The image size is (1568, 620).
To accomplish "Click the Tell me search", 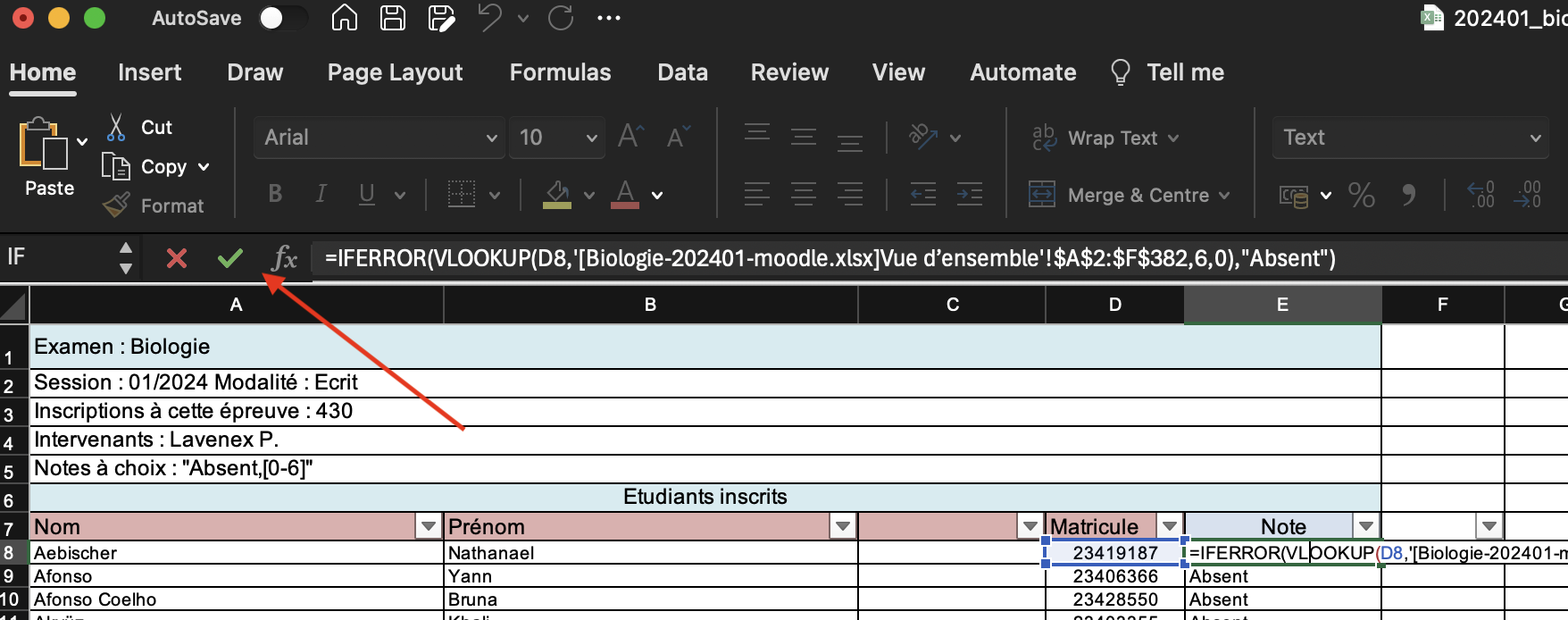I will pos(1167,72).
